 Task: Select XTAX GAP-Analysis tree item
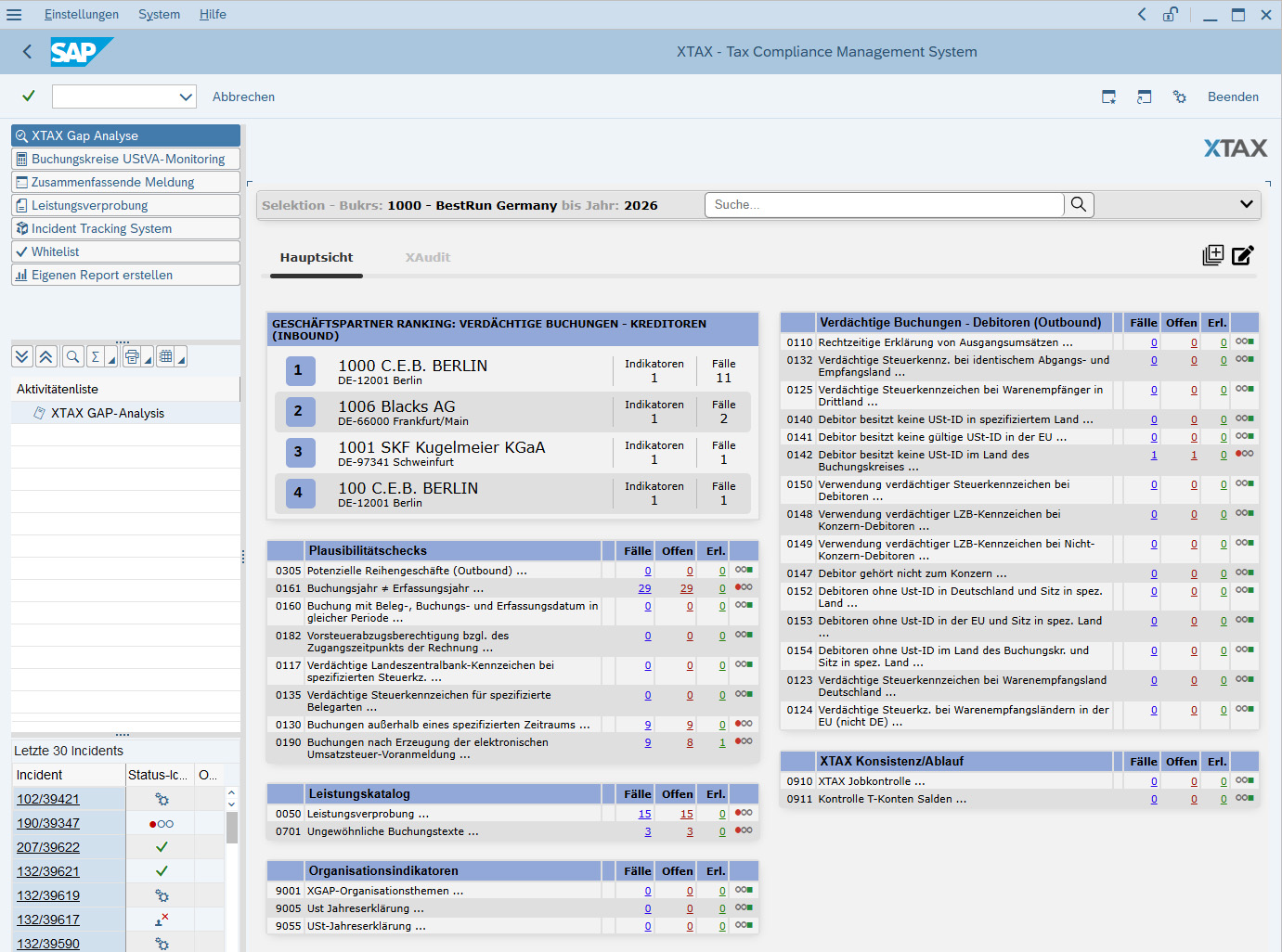[108, 413]
